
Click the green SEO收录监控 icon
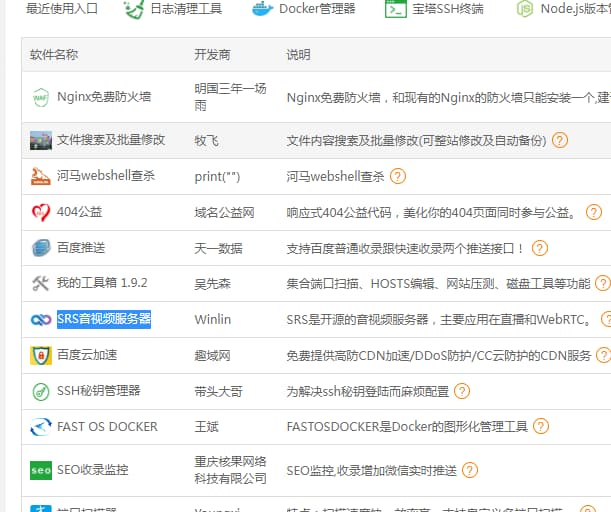(40, 469)
